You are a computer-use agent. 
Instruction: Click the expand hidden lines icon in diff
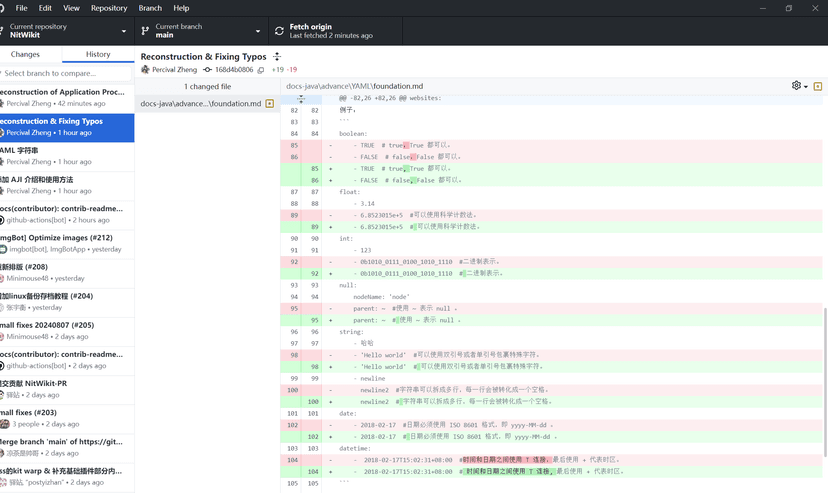[x=301, y=99]
